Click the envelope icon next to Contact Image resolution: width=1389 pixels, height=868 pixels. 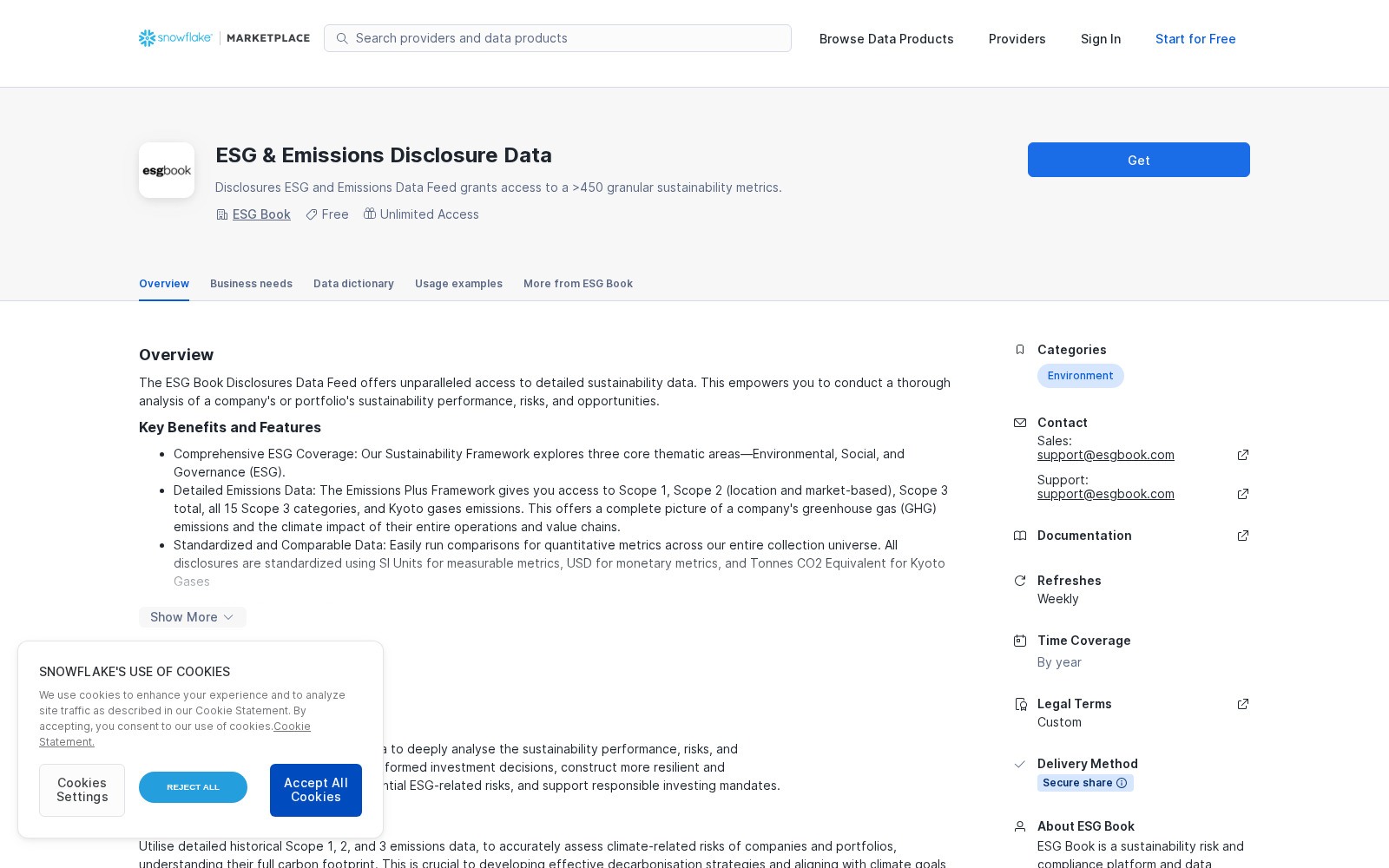[x=1020, y=423]
